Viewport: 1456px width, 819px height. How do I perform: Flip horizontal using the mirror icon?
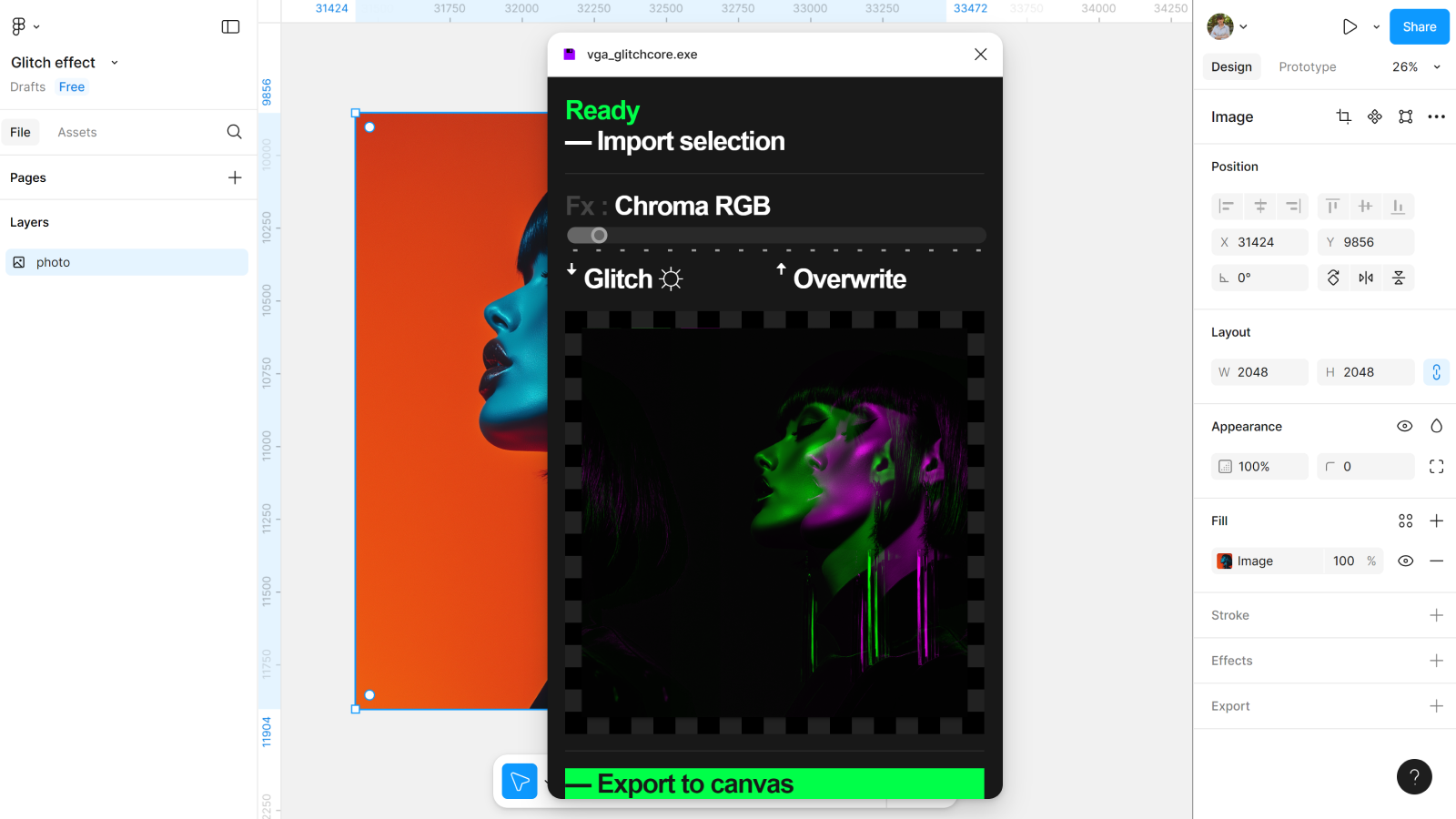coord(1365,278)
